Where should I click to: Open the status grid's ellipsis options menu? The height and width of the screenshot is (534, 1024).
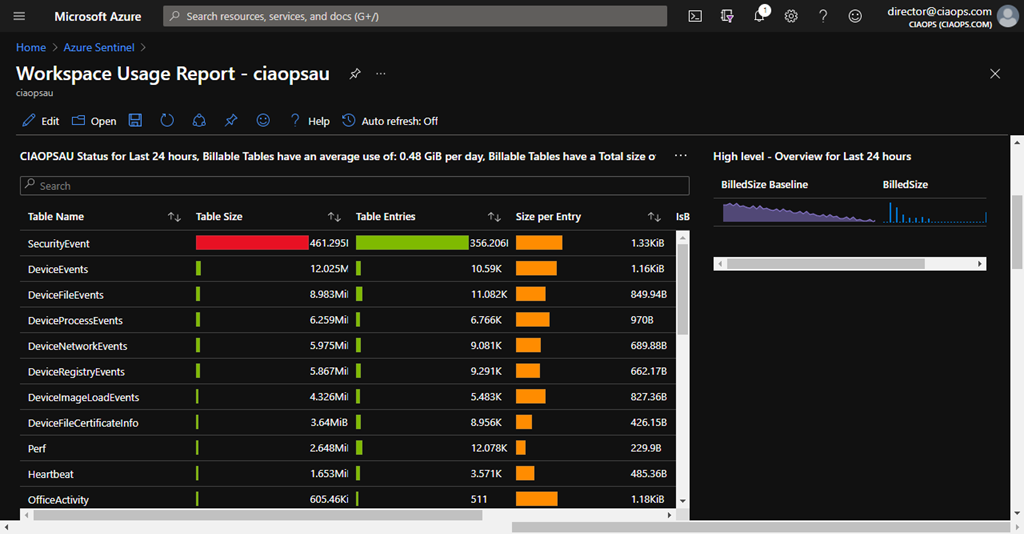tap(681, 156)
